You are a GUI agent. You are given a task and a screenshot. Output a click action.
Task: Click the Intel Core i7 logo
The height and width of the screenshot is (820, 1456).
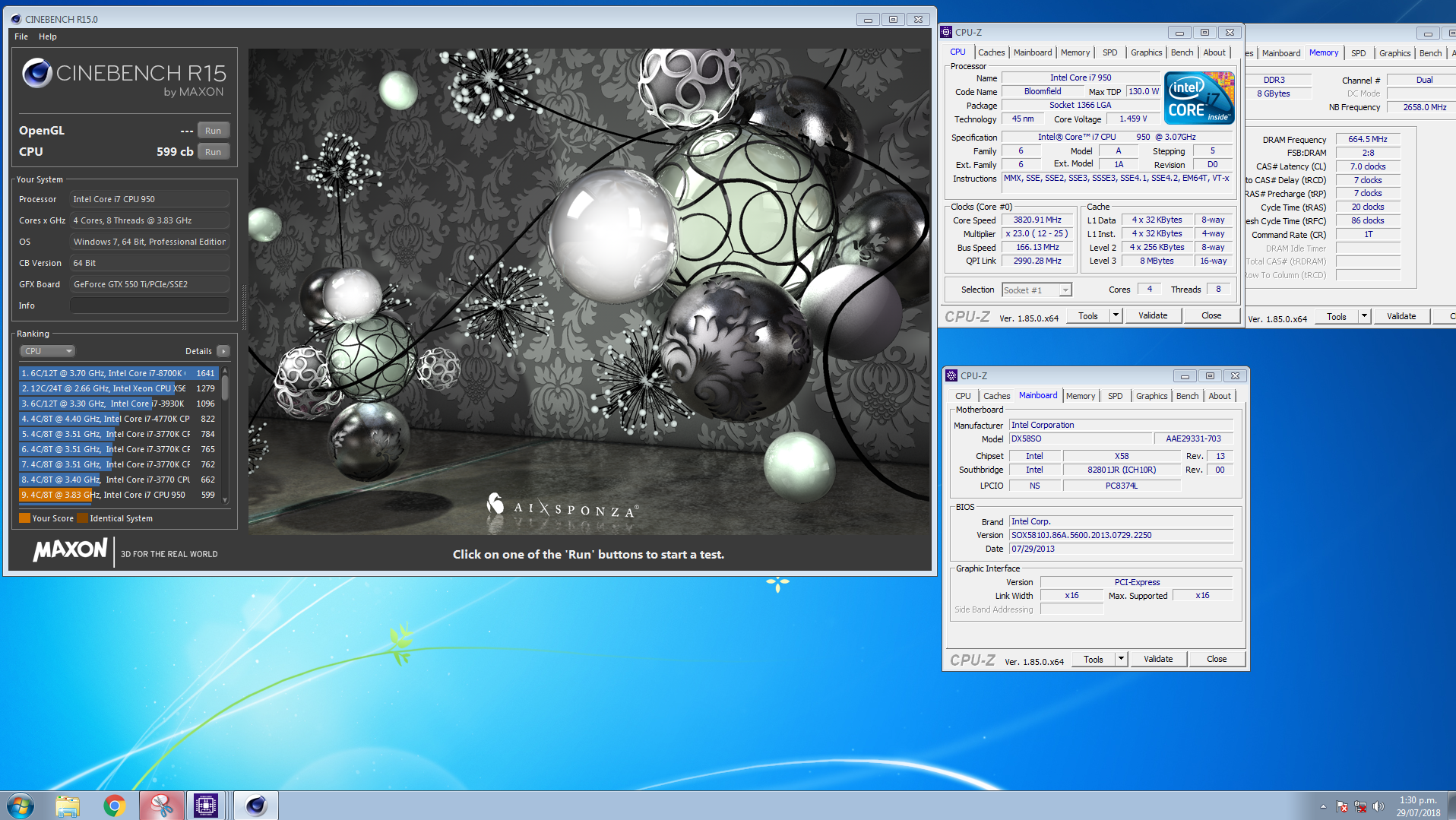pos(1198,97)
